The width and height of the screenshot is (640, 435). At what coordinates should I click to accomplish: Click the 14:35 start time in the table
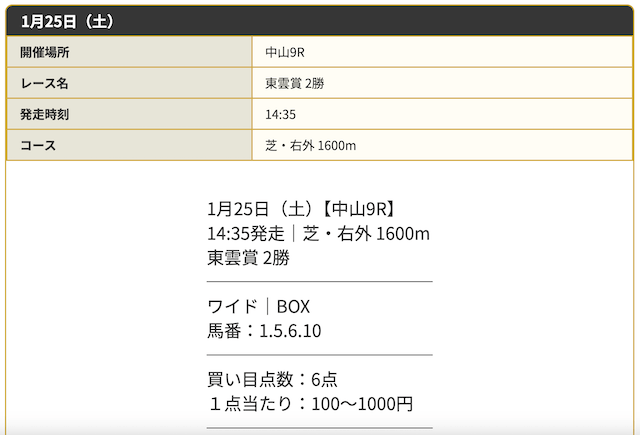(280, 114)
